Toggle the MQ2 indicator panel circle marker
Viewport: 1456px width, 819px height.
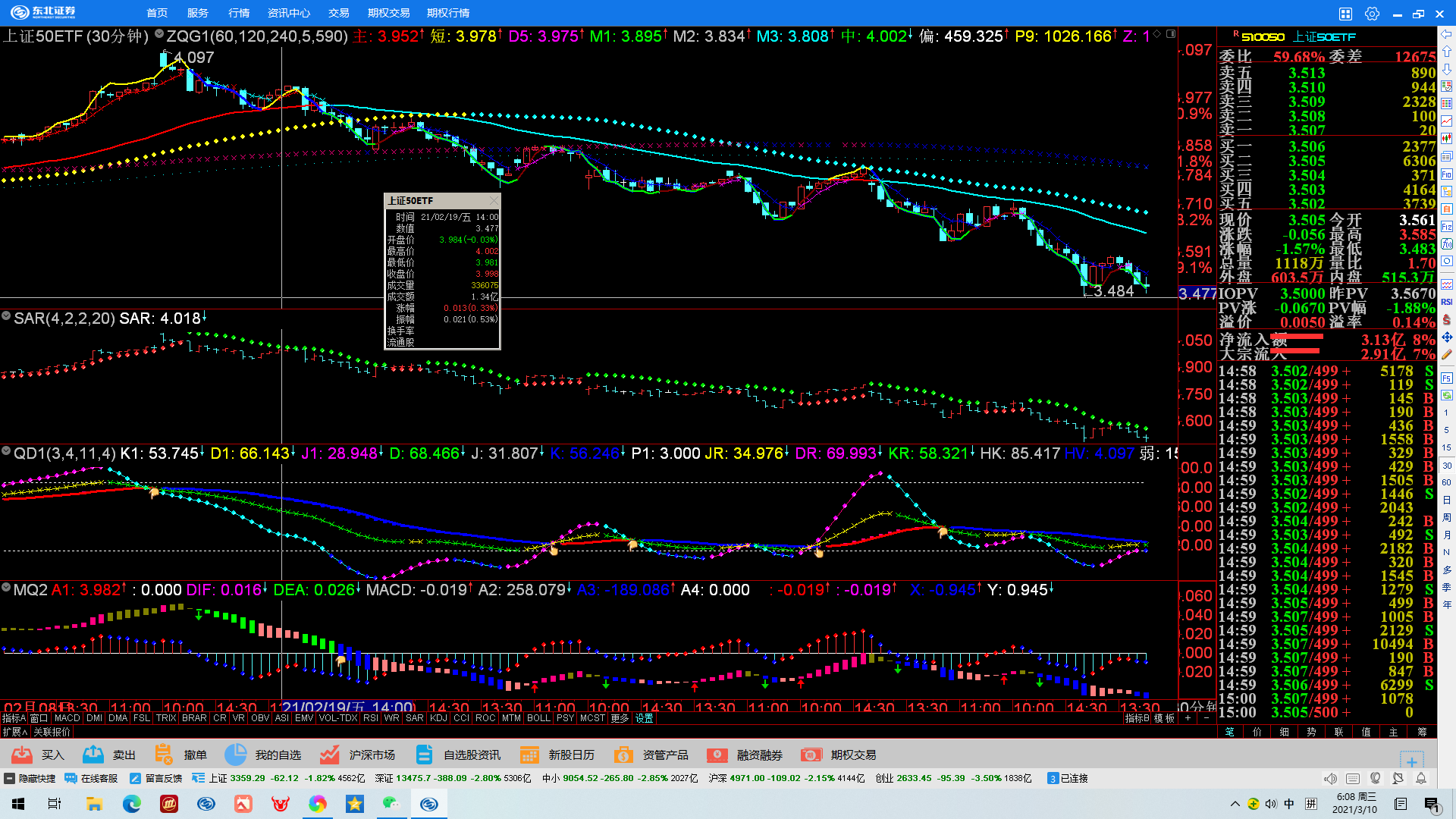coord(6,588)
